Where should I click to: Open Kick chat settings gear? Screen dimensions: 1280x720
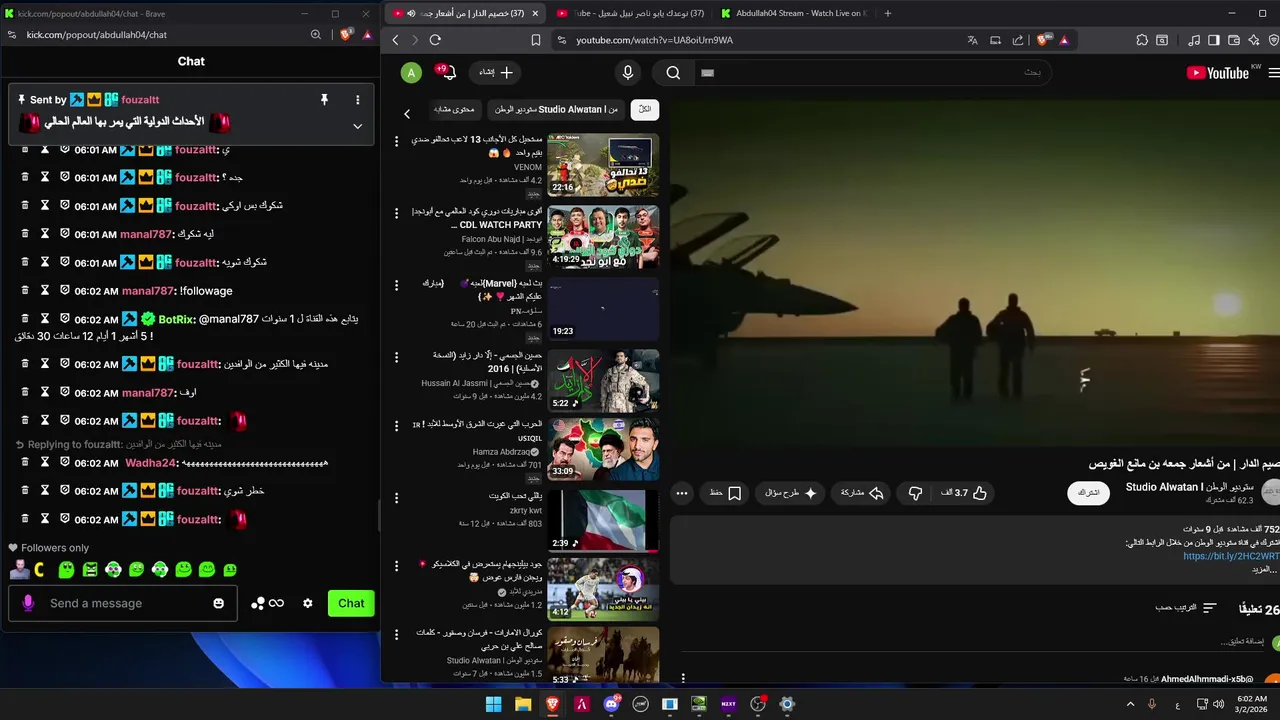pyautogui.click(x=308, y=603)
